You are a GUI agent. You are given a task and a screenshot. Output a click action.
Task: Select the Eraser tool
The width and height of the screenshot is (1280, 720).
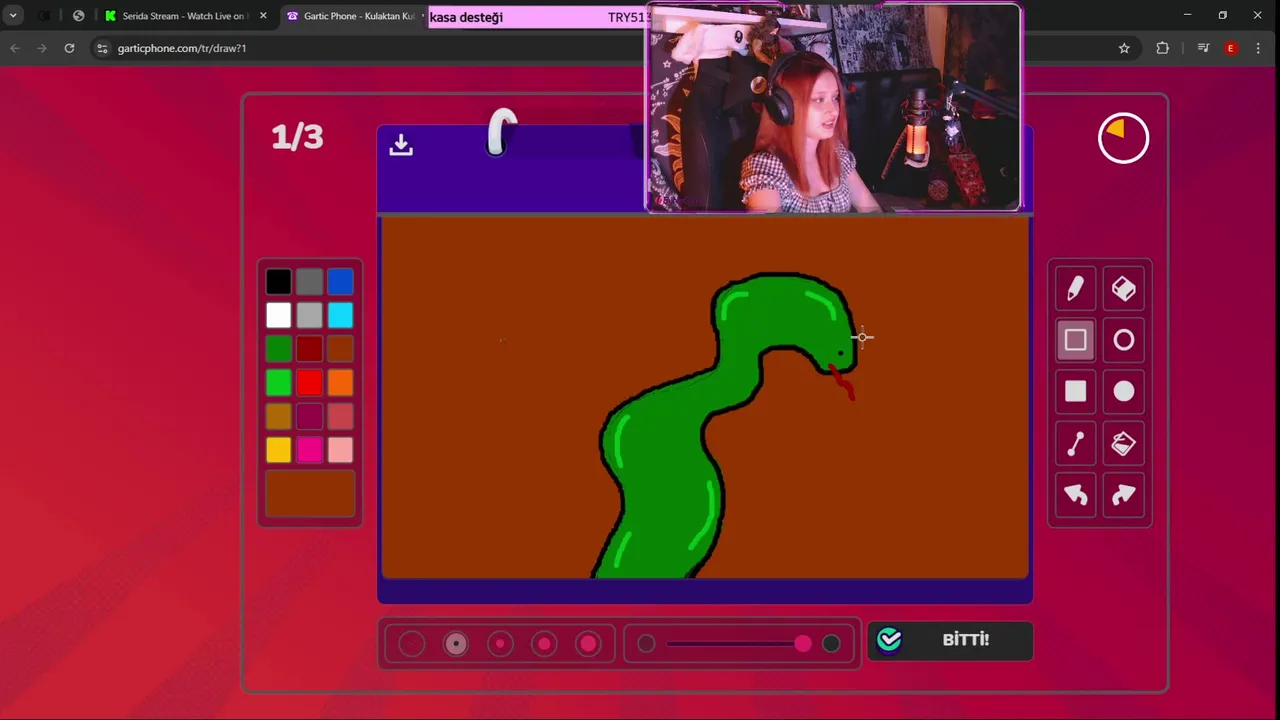(1124, 289)
